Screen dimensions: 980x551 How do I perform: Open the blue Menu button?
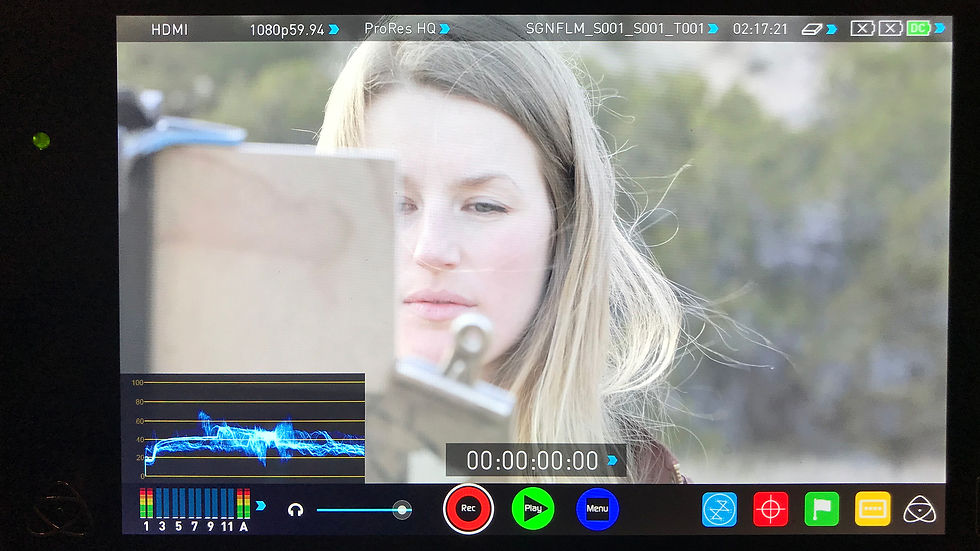coord(597,509)
